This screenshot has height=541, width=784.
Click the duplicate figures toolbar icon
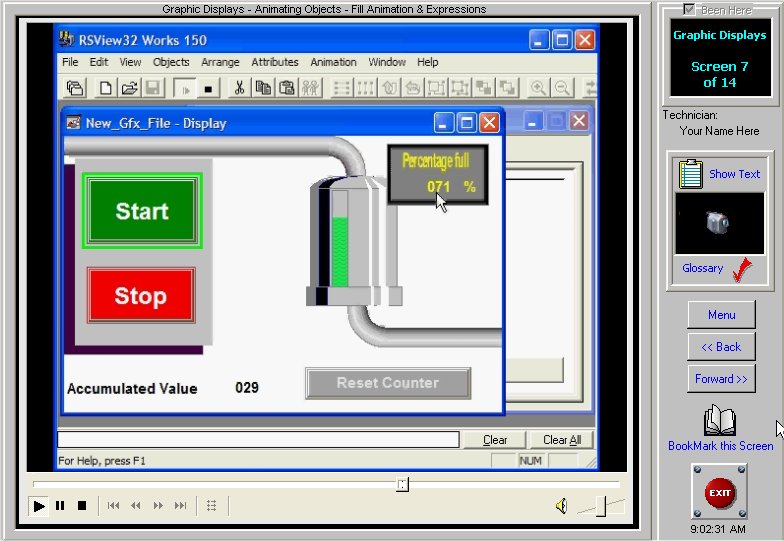coord(310,88)
